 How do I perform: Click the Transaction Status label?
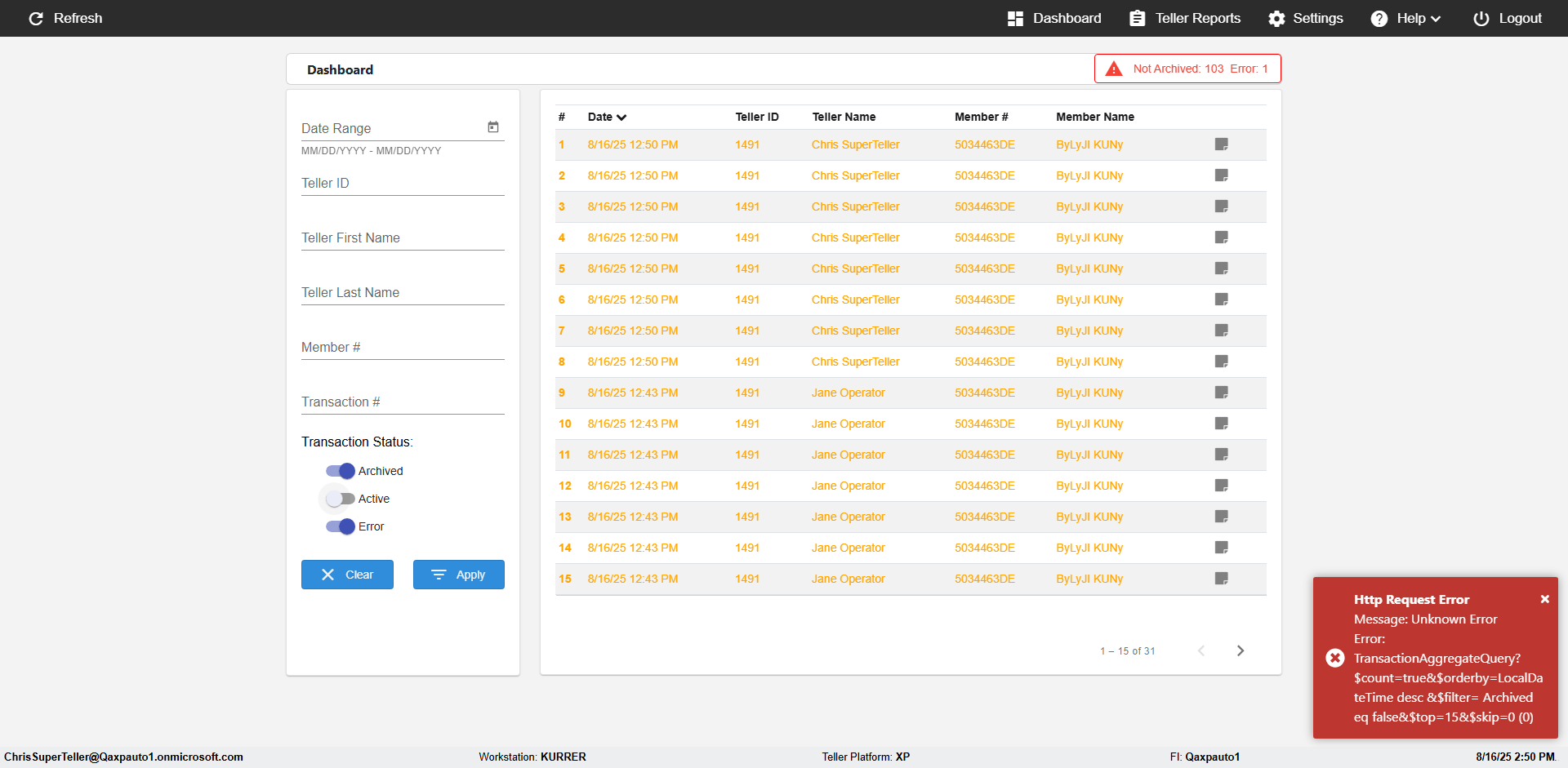click(x=357, y=442)
